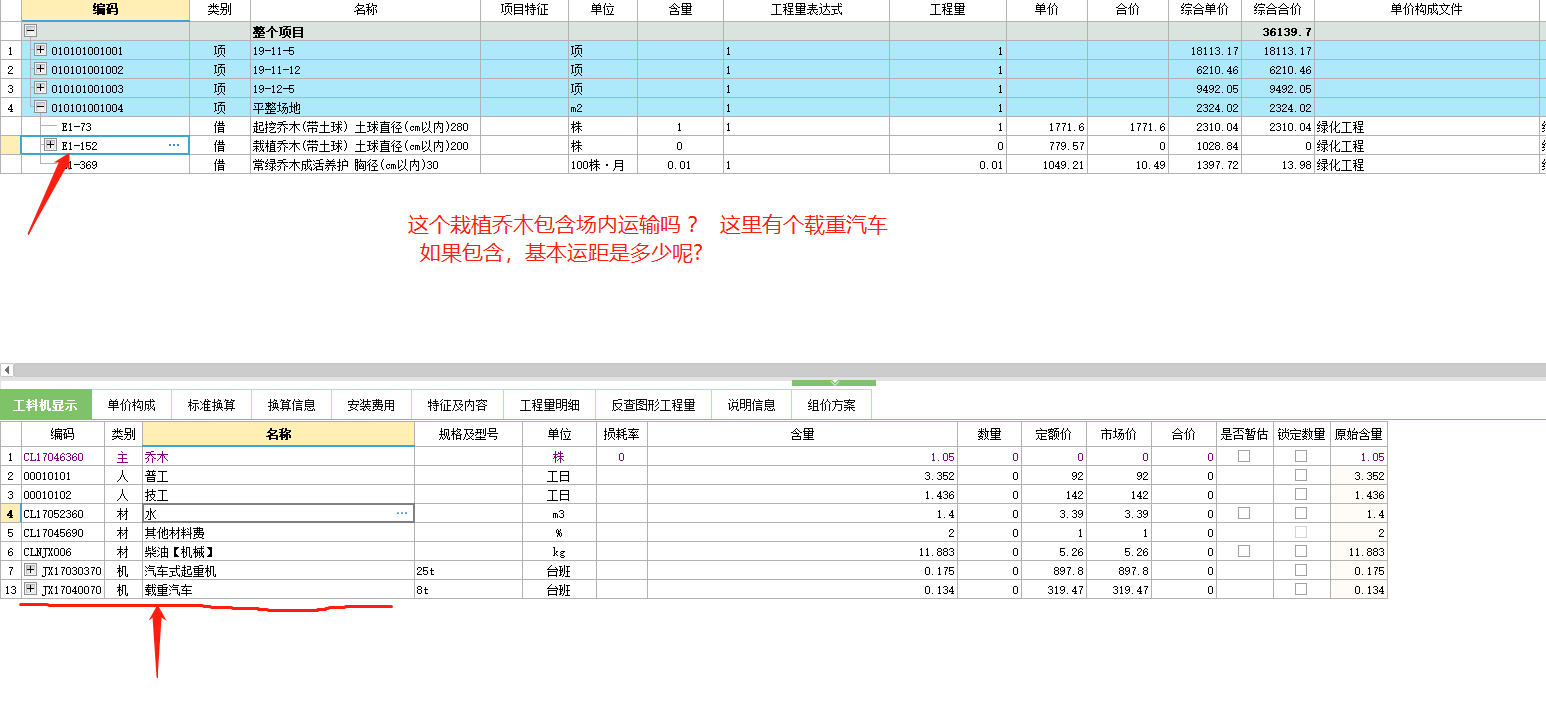Click the 工程量表达式 column header
The height and width of the screenshot is (724, 1546).
click(806, 10)
